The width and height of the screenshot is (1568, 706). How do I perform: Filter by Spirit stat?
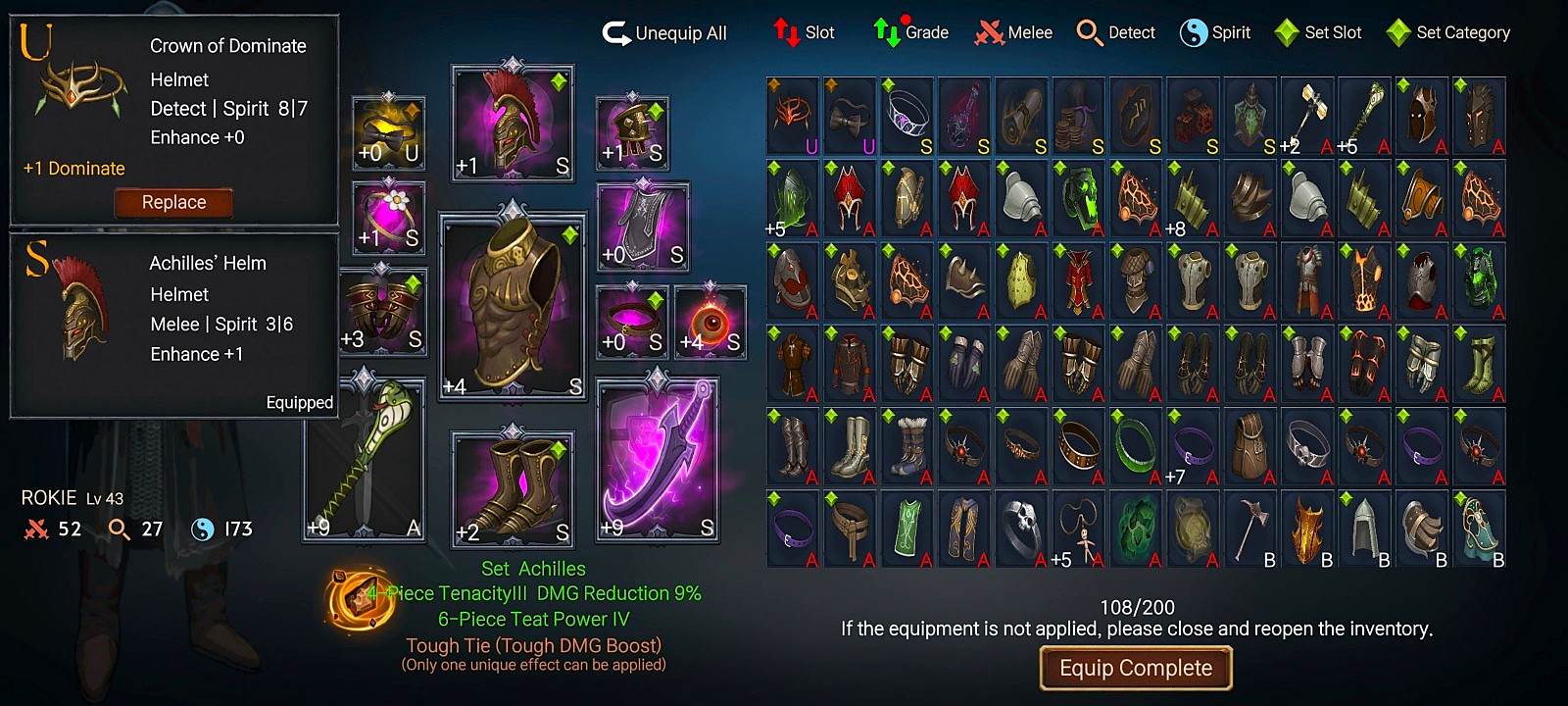(1215, 32)
